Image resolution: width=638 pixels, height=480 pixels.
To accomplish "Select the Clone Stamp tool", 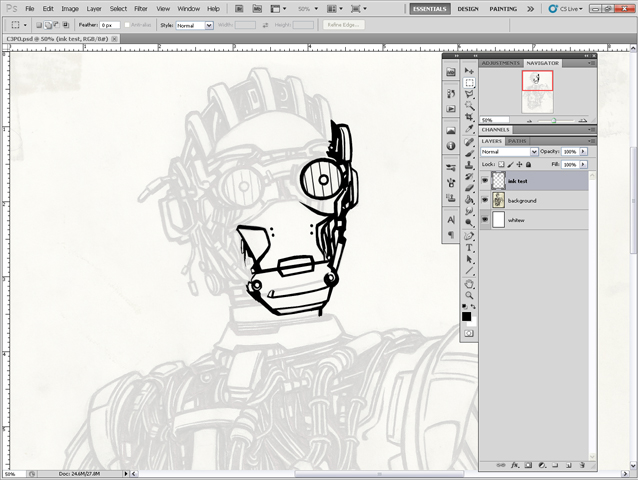I will 469,165.
